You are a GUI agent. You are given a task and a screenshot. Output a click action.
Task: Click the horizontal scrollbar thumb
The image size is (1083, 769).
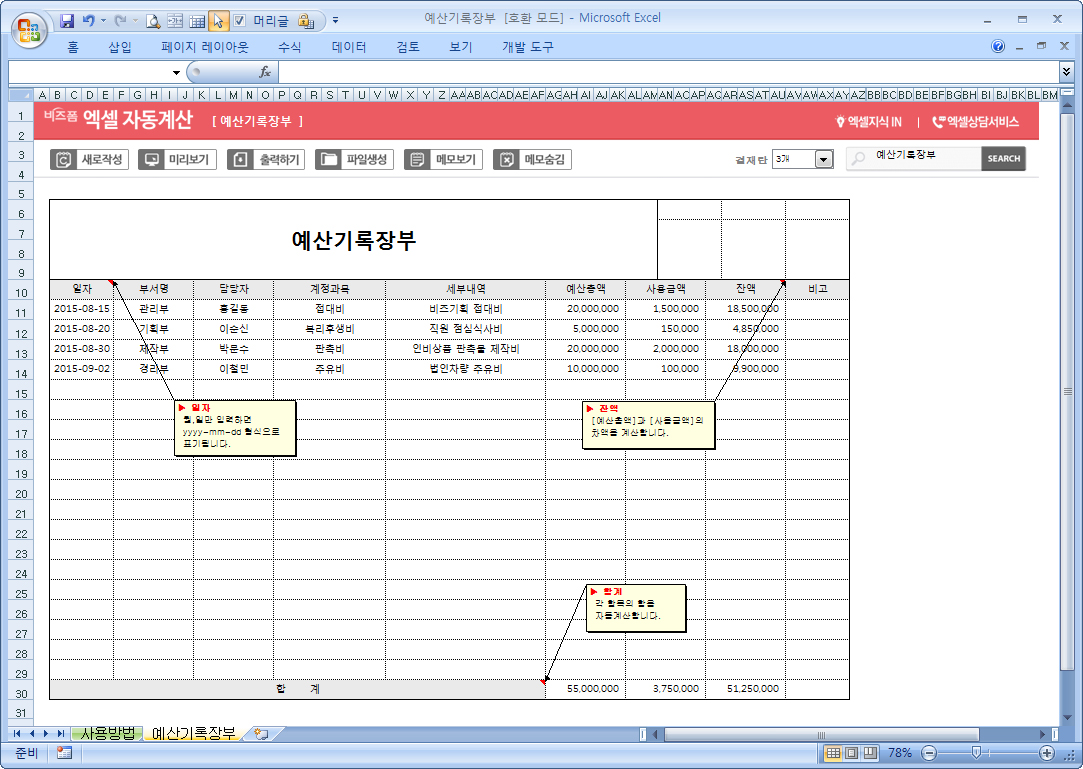(821, 734)
